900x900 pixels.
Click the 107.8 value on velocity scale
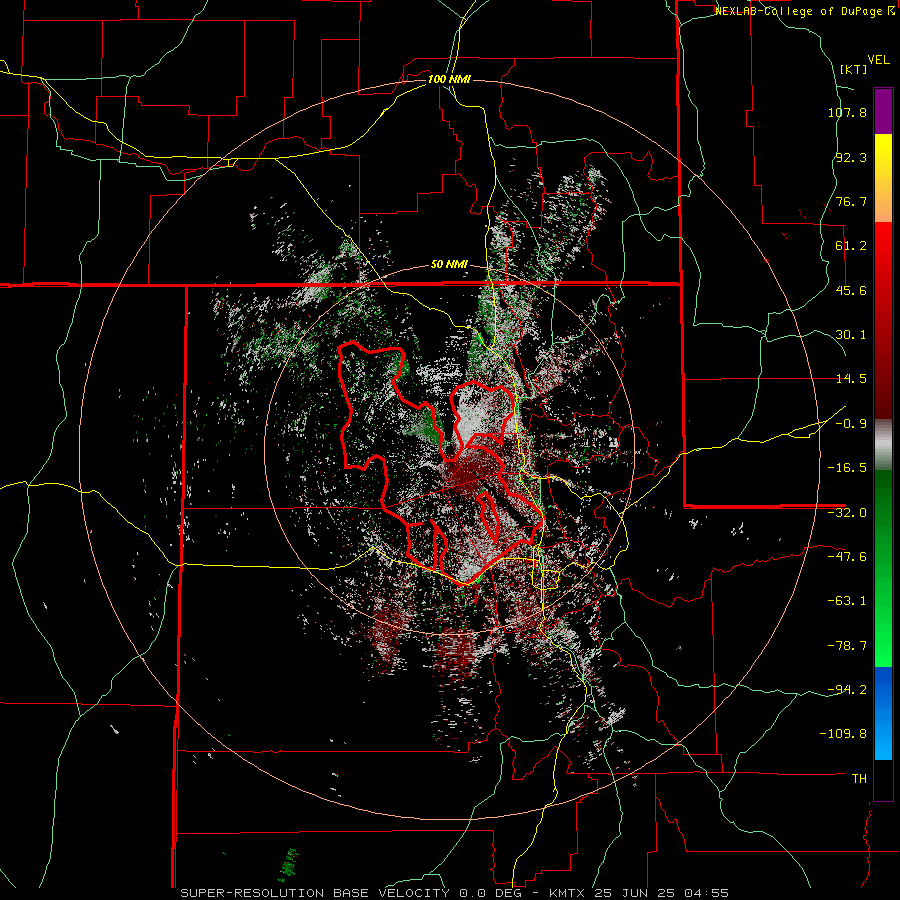click(847, 112)
